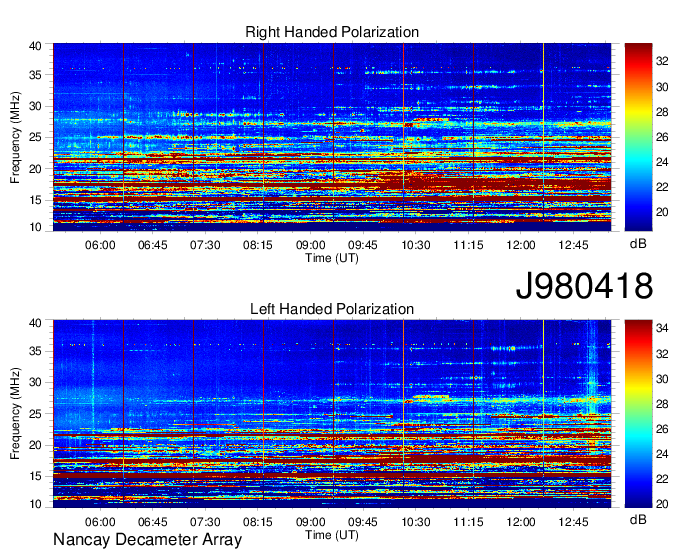Click 15 MHz tick on left-handed frequency axis
This screenshot has height=552, width=680.
pos(35,476)
